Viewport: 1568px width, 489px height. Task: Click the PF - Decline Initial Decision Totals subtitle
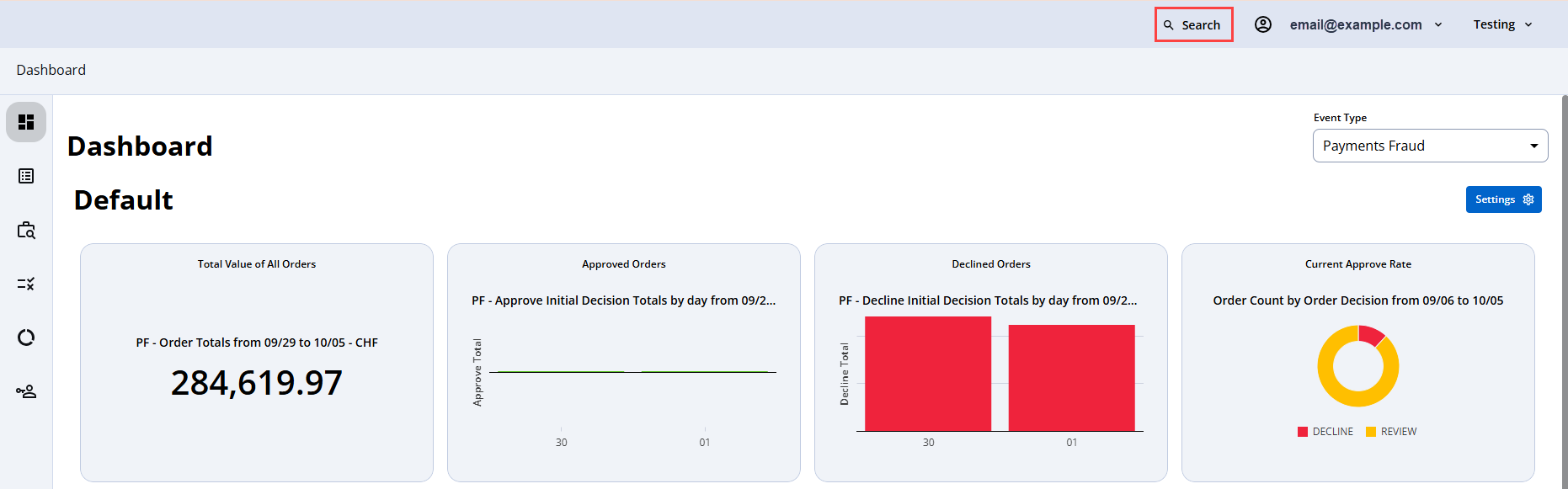point(988,300)
